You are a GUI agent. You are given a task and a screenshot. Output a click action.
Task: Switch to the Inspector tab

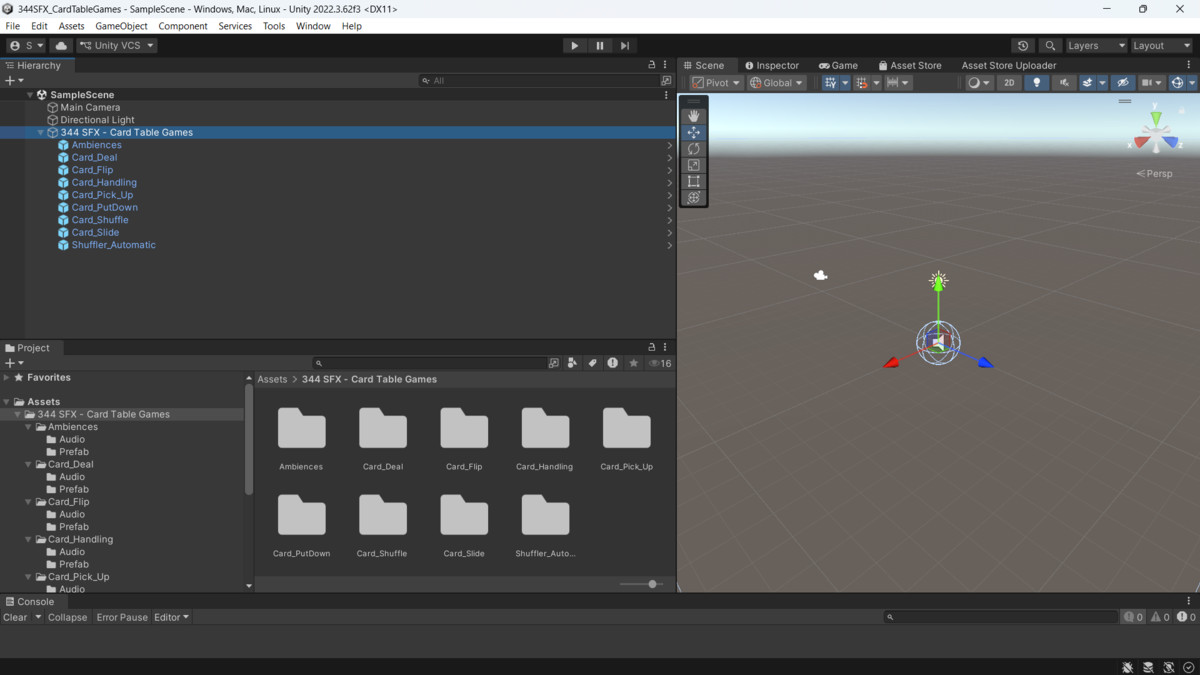[x=771, y=65]
